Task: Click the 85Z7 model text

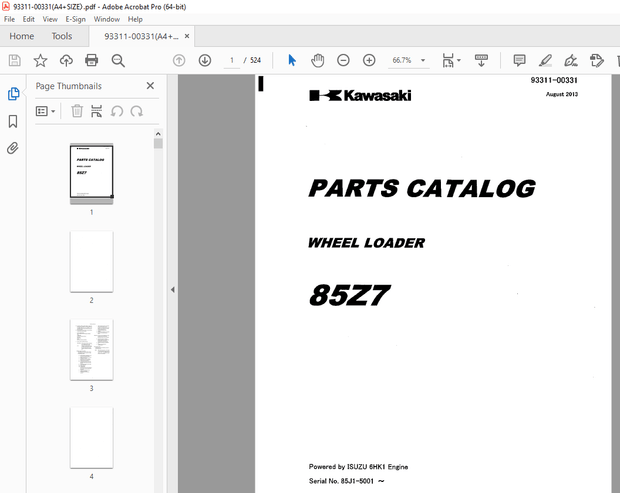Action: tap(349, 295)
